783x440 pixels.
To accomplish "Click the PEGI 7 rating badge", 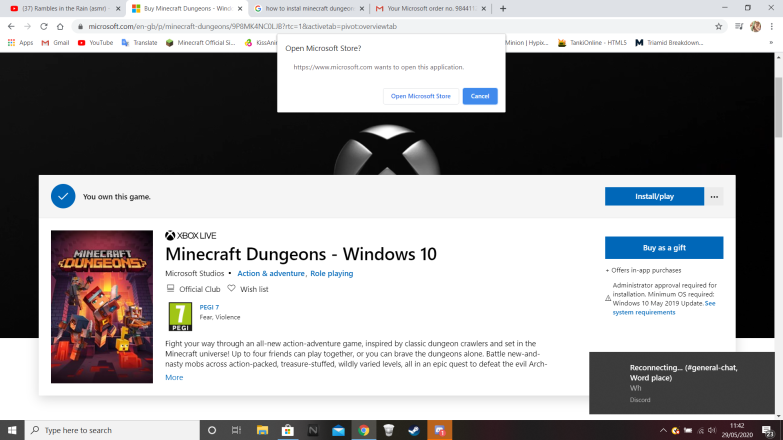I will (x=180, y=317).
